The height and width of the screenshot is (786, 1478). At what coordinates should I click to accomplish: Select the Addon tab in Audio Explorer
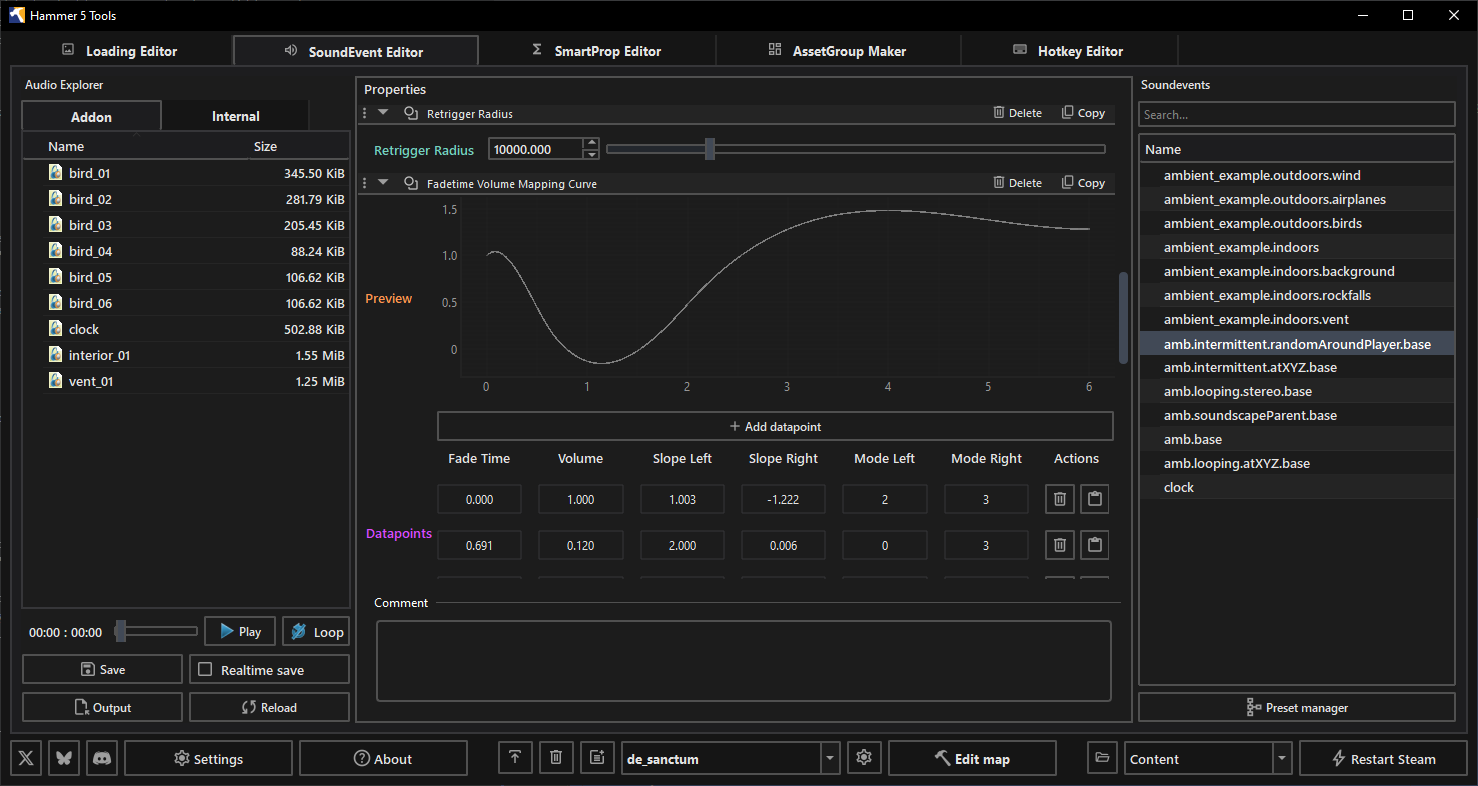tap(91, 116)
